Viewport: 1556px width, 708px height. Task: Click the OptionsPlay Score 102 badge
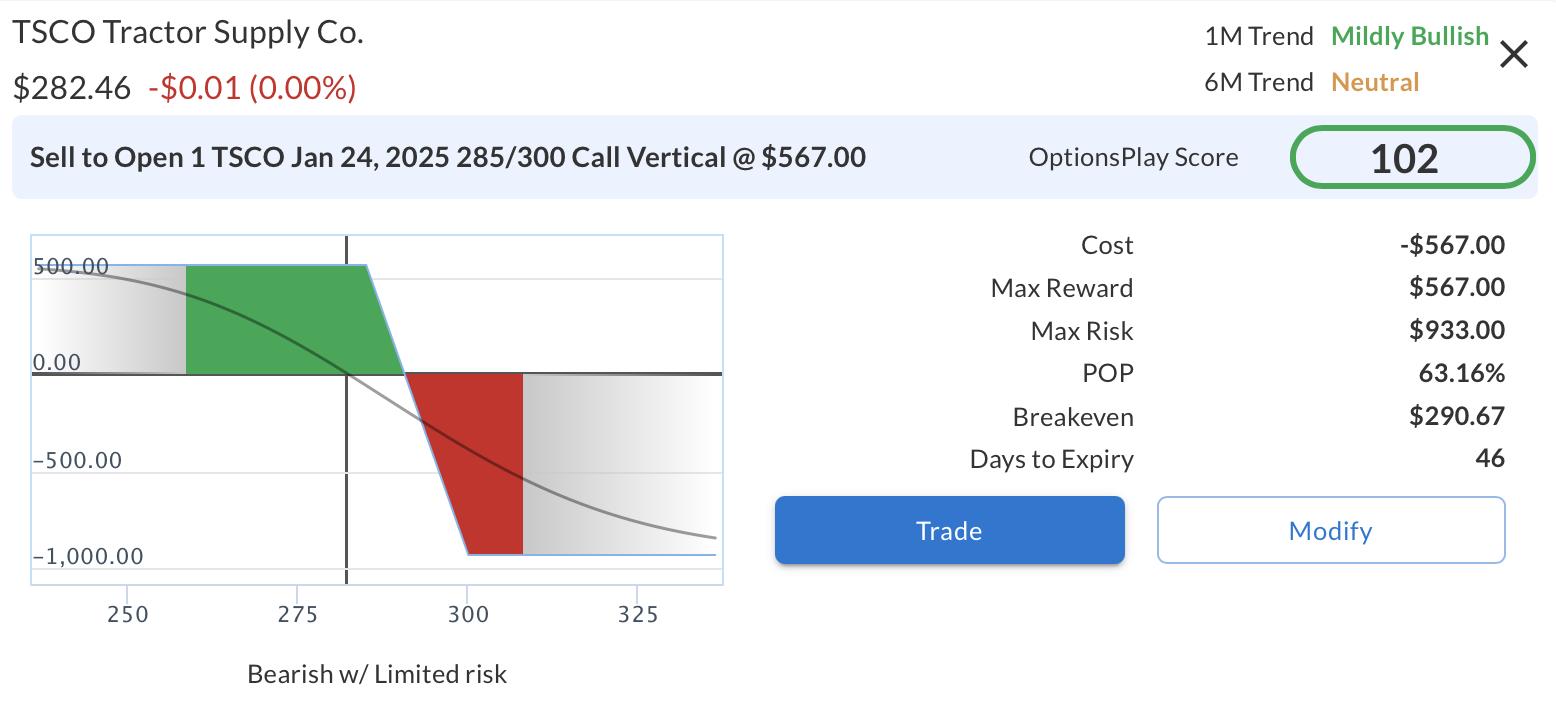1412,158
